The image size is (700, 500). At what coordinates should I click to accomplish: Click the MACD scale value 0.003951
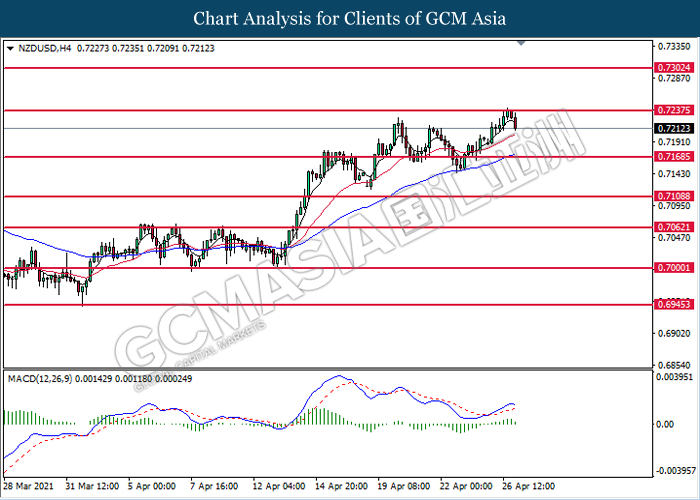coord(674,377)
